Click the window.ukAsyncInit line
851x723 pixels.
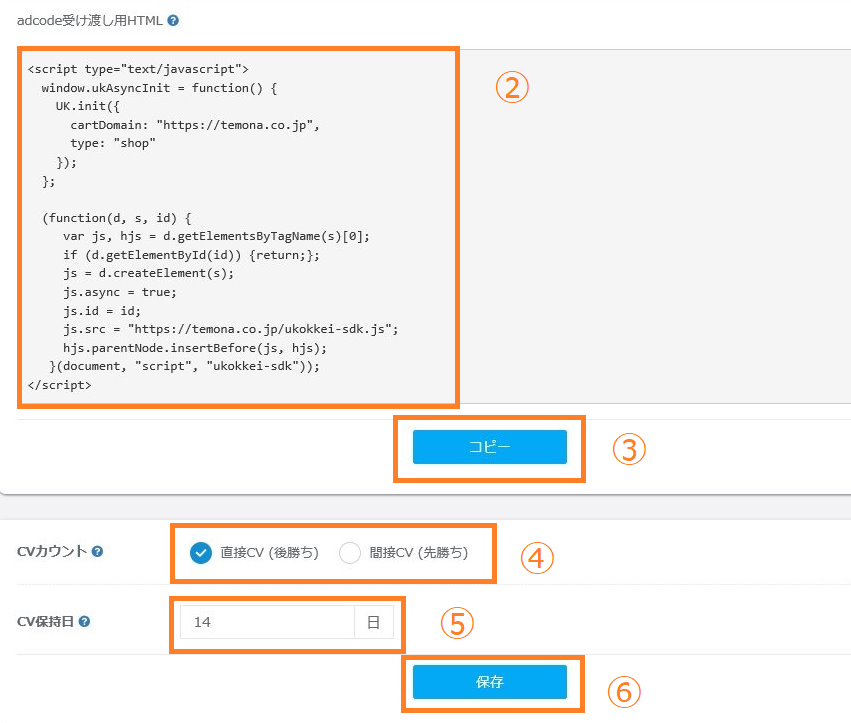tap(159, 88)
